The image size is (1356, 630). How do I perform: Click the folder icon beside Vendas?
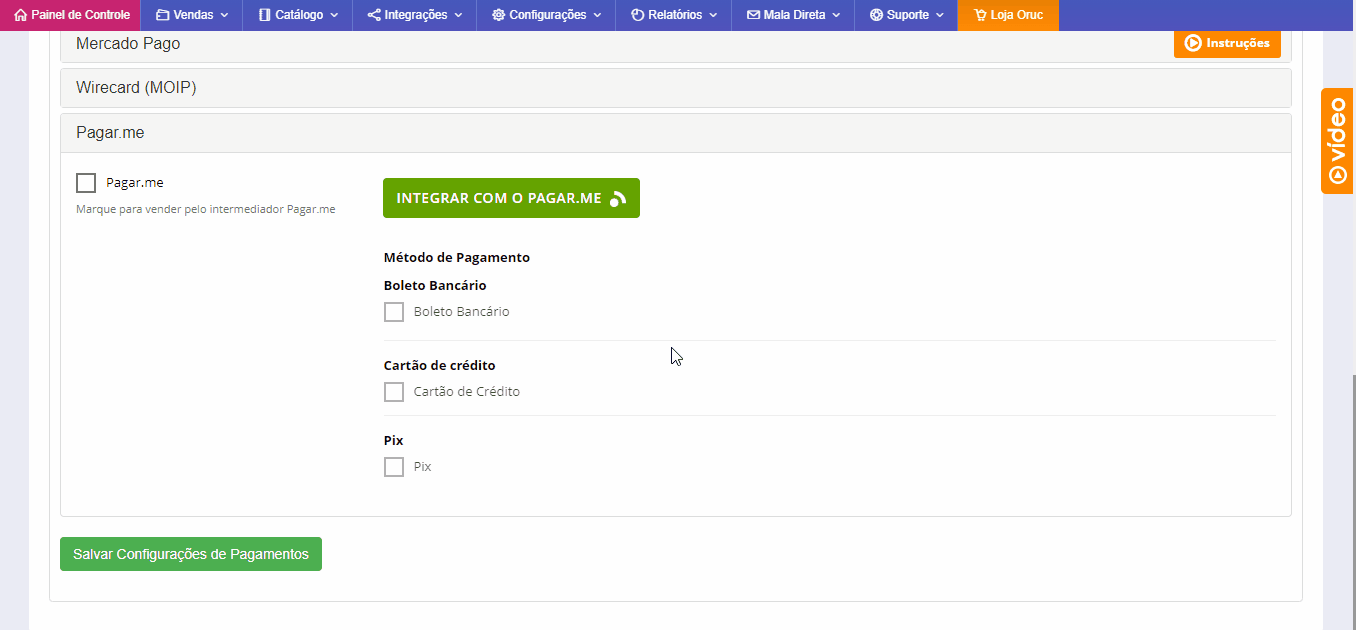click(x=163, y=15)
